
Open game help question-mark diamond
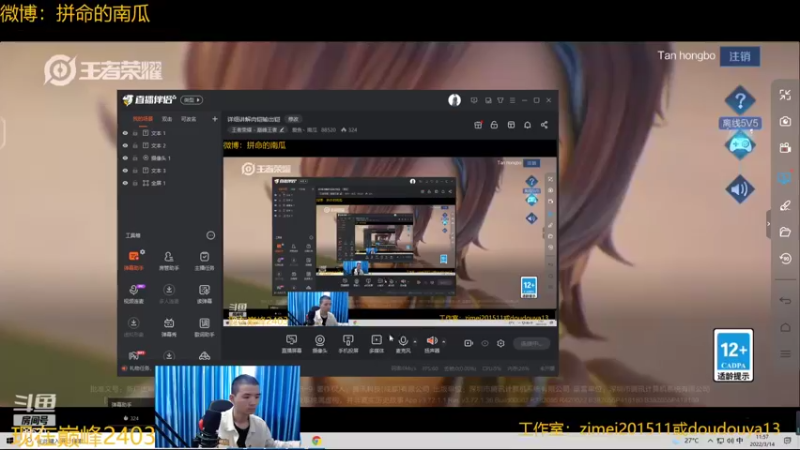[740, 101]
